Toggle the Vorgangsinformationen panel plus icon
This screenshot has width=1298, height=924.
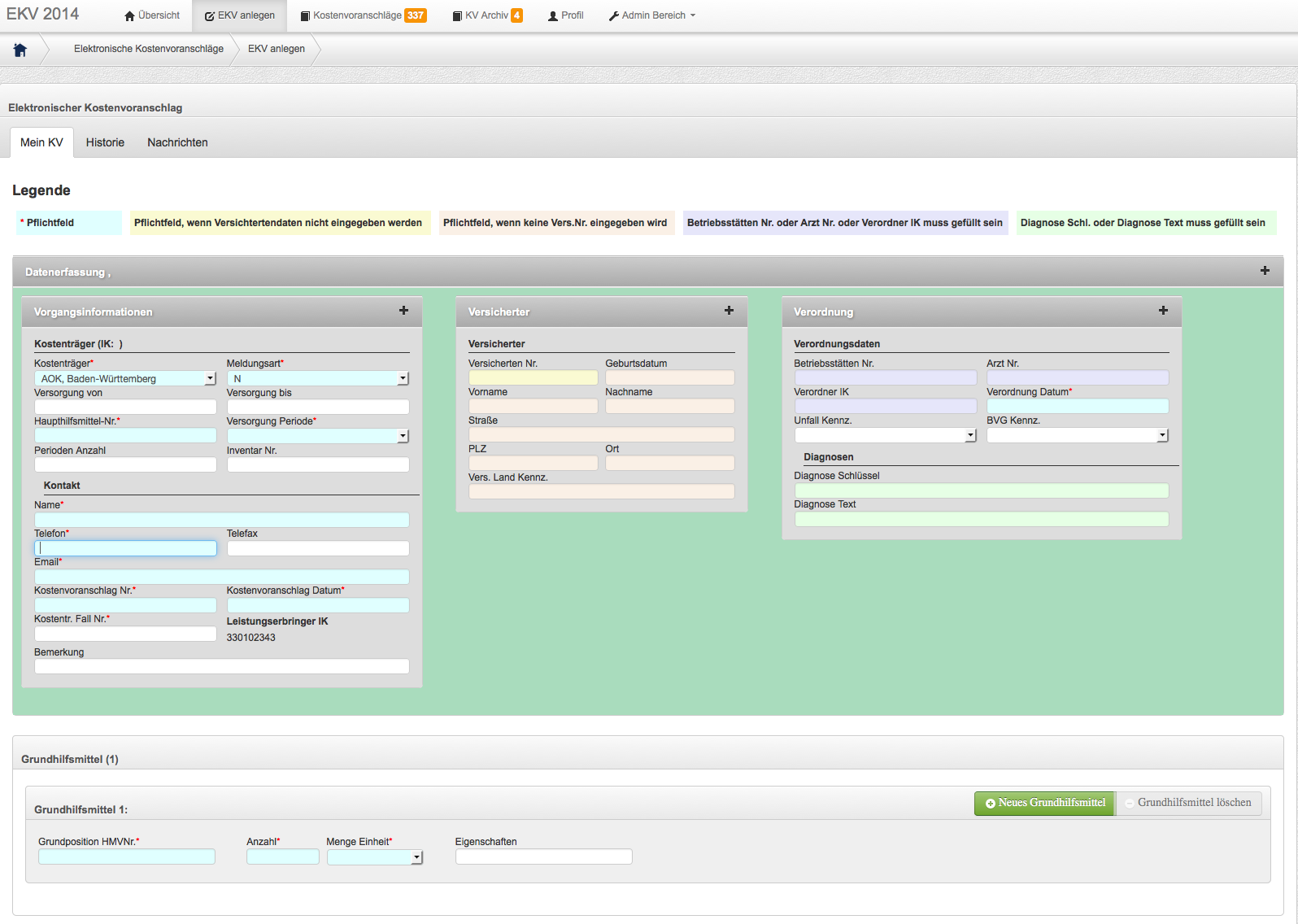[x=403, y=310]
